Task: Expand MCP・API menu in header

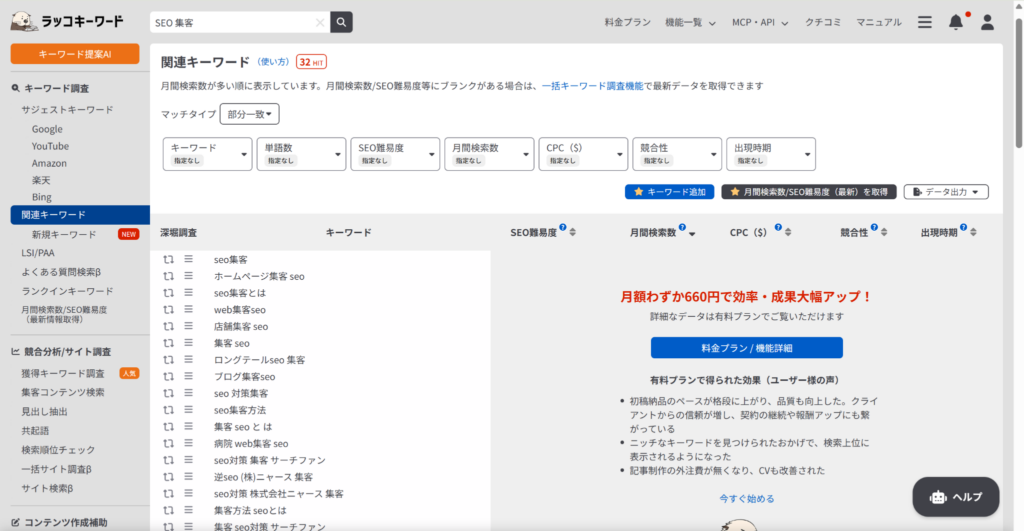Action: click(760, 22)
